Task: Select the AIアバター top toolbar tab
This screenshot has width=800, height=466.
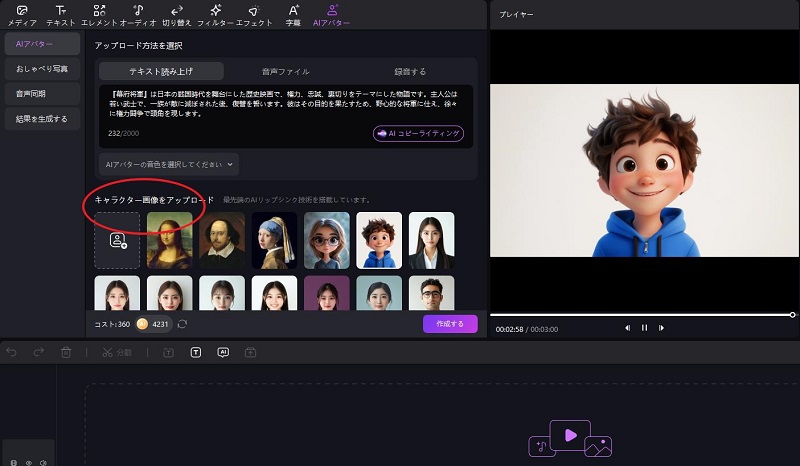Action: (x=332, y=16)
